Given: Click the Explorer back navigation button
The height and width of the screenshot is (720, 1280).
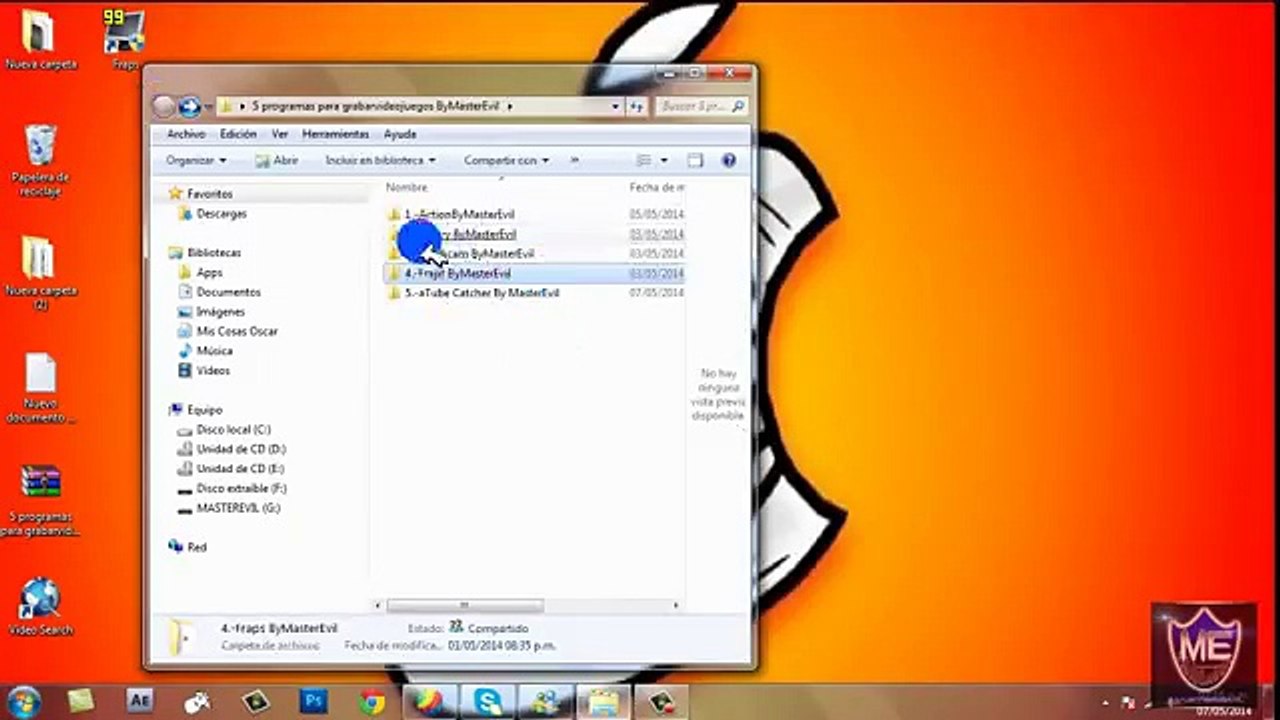Looking at the screenshot, I should (x=164, y=106).
